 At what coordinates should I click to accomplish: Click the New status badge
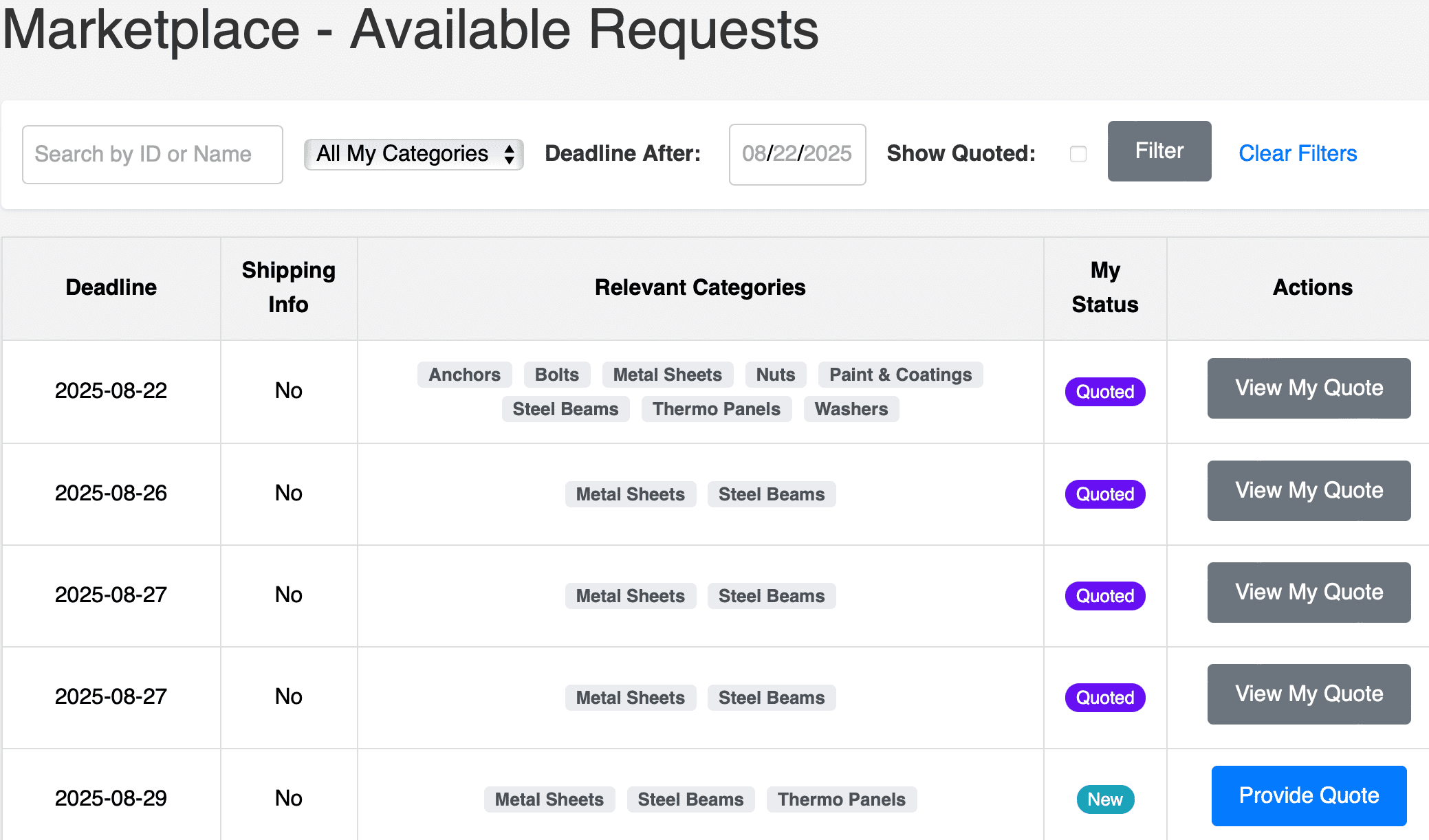tap(1104, 799)
